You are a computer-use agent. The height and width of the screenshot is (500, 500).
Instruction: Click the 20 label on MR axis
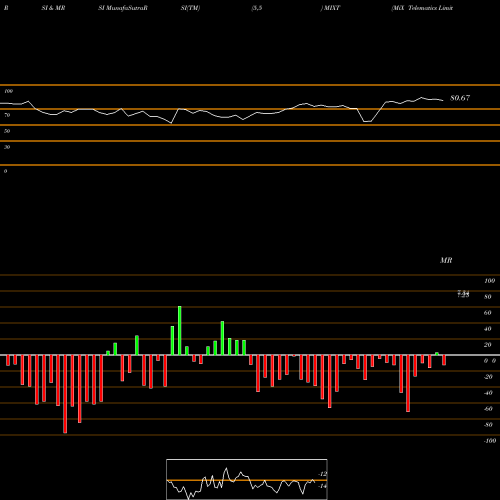(488, 345)
